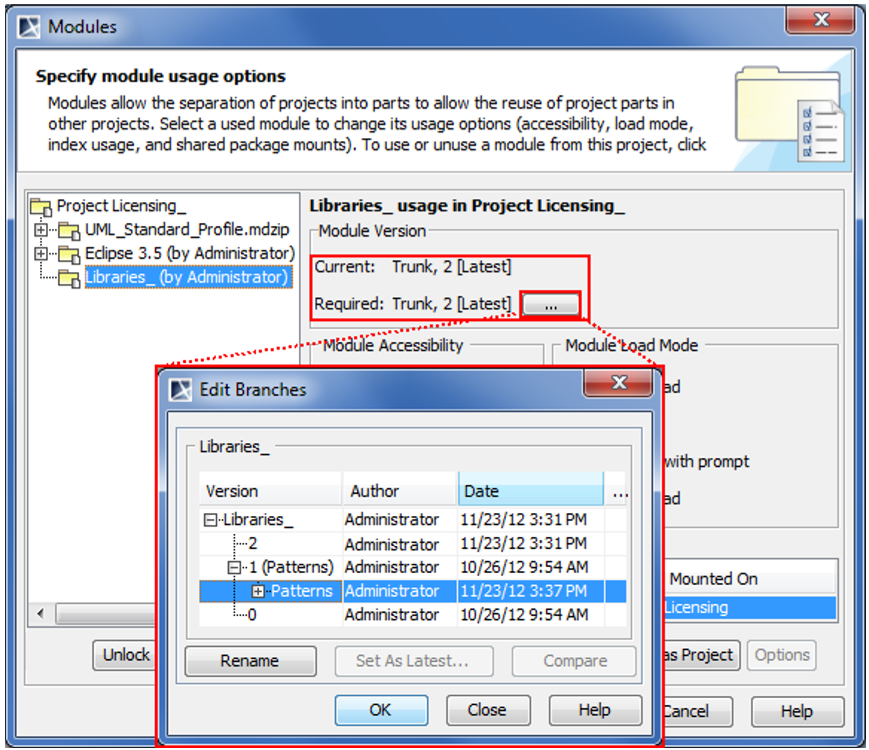Click the Options button in Modules

point(781,655)
